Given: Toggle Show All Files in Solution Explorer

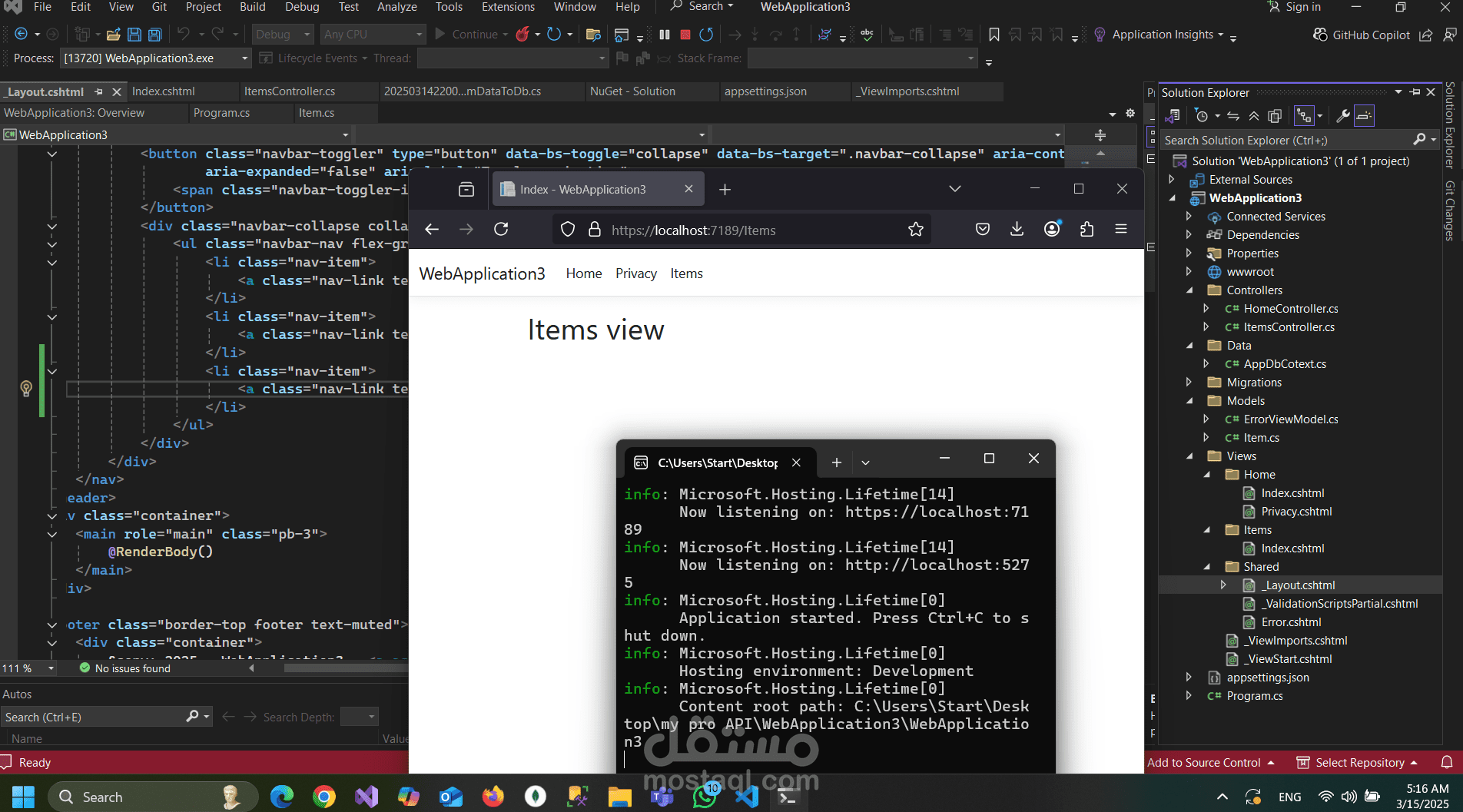Looking at the screenshot, I should tap(1275, 116).
